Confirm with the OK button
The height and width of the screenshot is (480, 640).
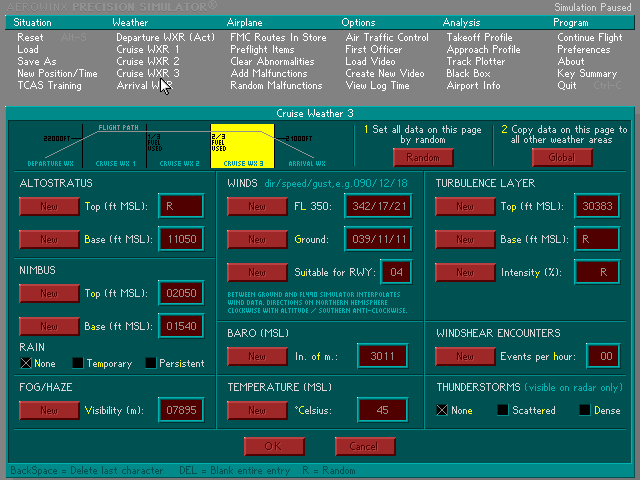[274, 446]
